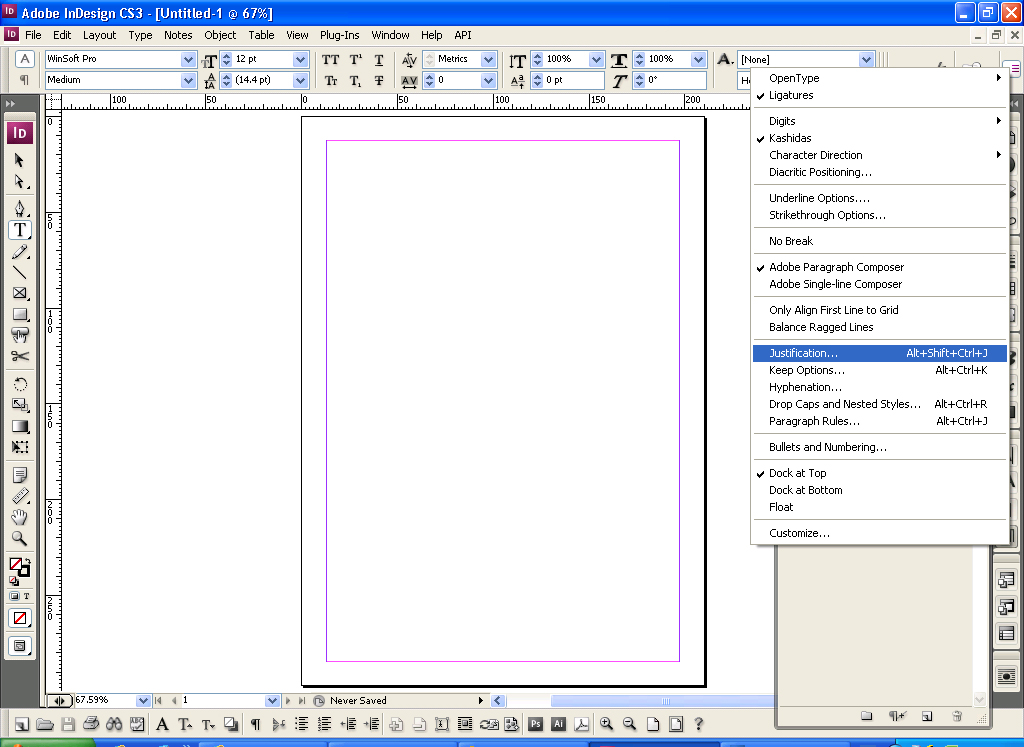The image size is (1024, 747).
Task: Activate the Zoom tool in toolbox
Action: tap(20, 538)
